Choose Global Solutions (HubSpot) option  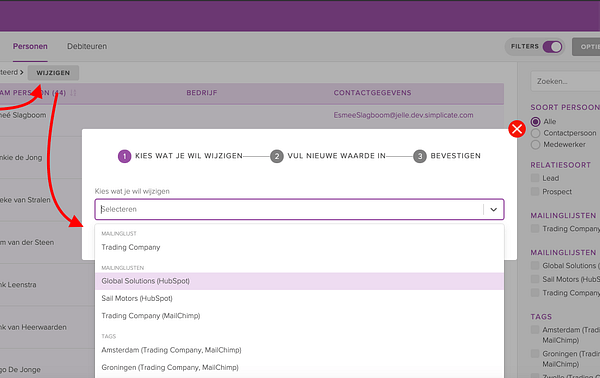[x=299, y=281]
